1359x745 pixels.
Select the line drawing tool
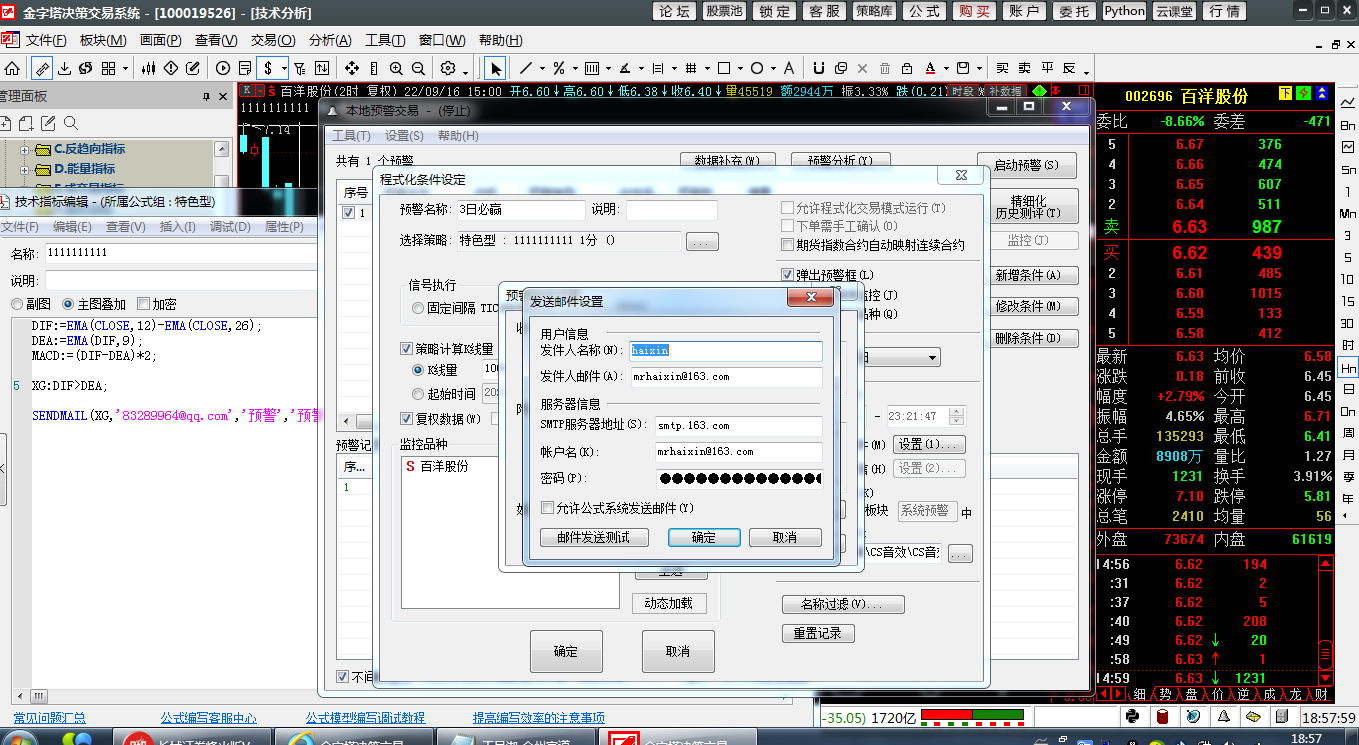coord(526,68)
